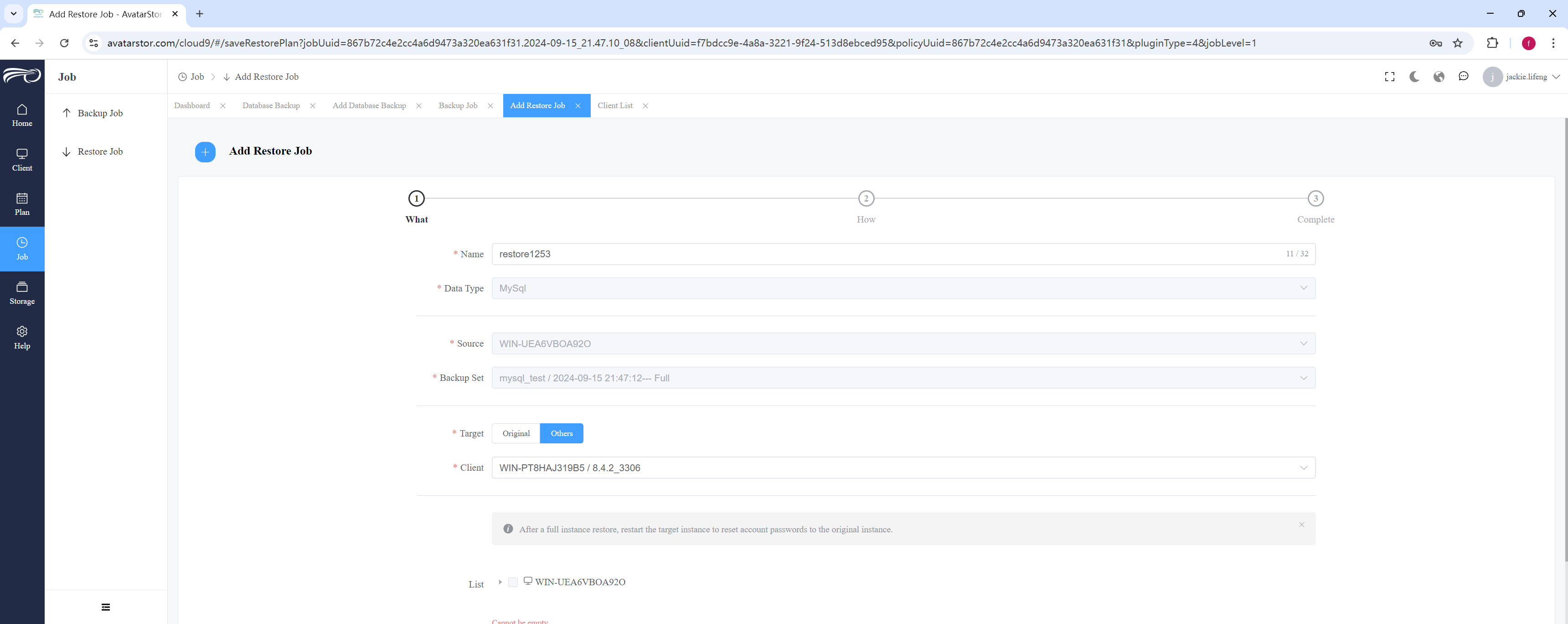Expand the WIN-UEA6VBOA92O tree node

click(x=500, y=582)
